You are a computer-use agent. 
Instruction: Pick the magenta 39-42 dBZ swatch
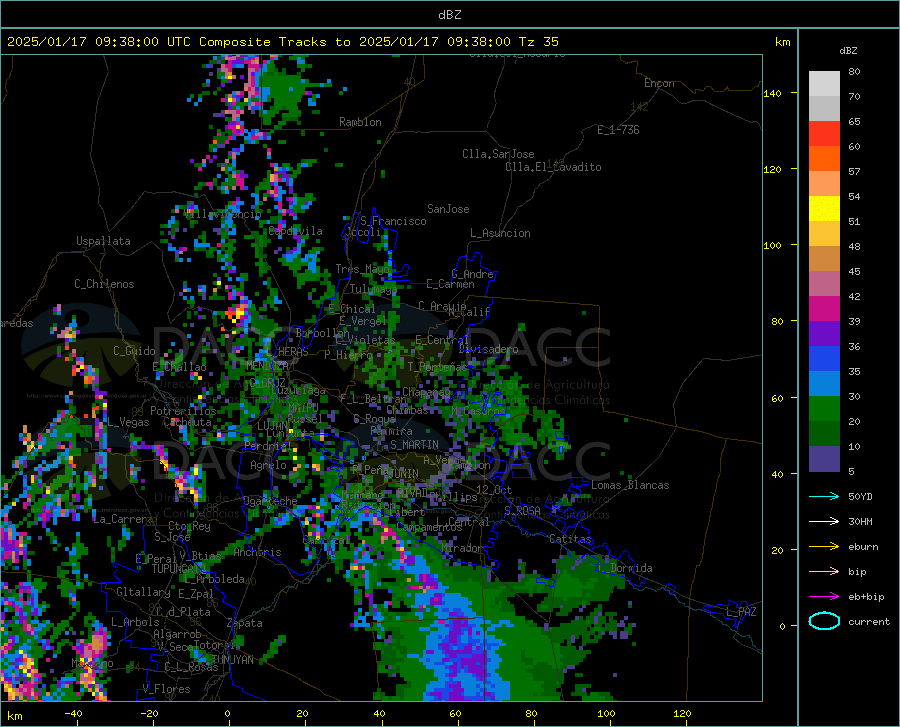(x=824, y=309)
